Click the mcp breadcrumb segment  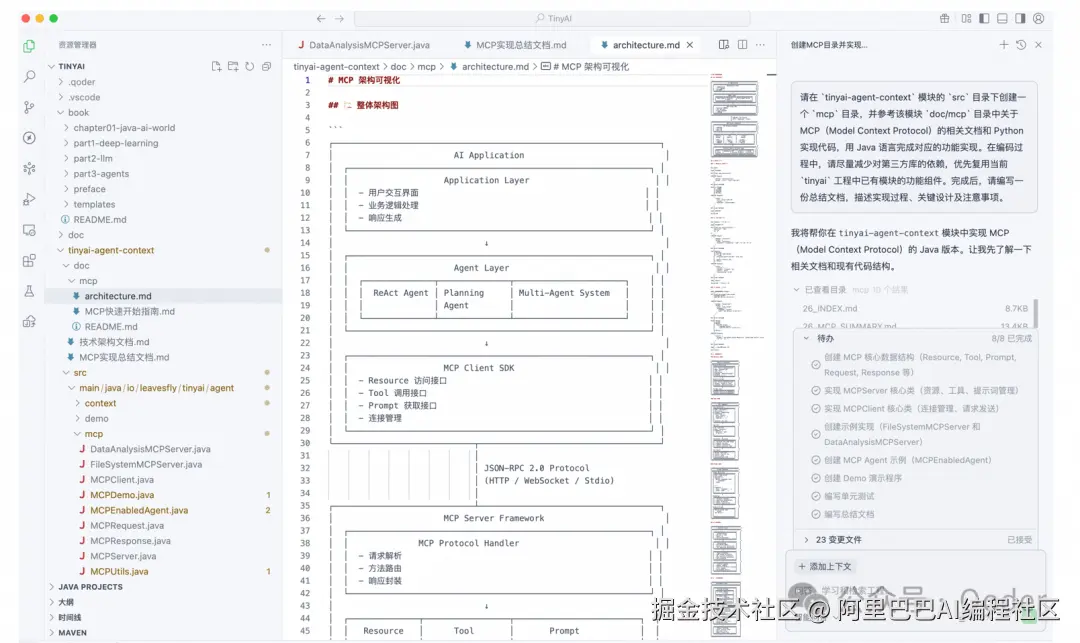pos(426,67)
